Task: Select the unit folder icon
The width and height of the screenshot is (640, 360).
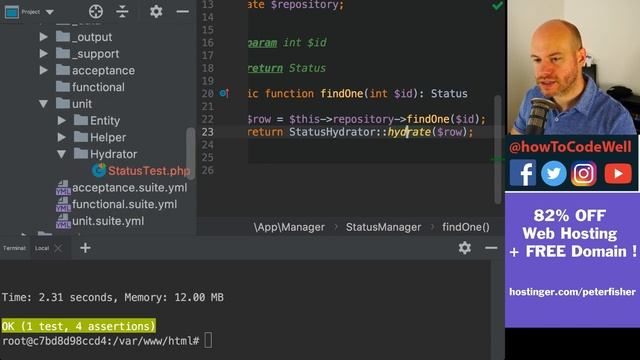Action: (62, 104)
